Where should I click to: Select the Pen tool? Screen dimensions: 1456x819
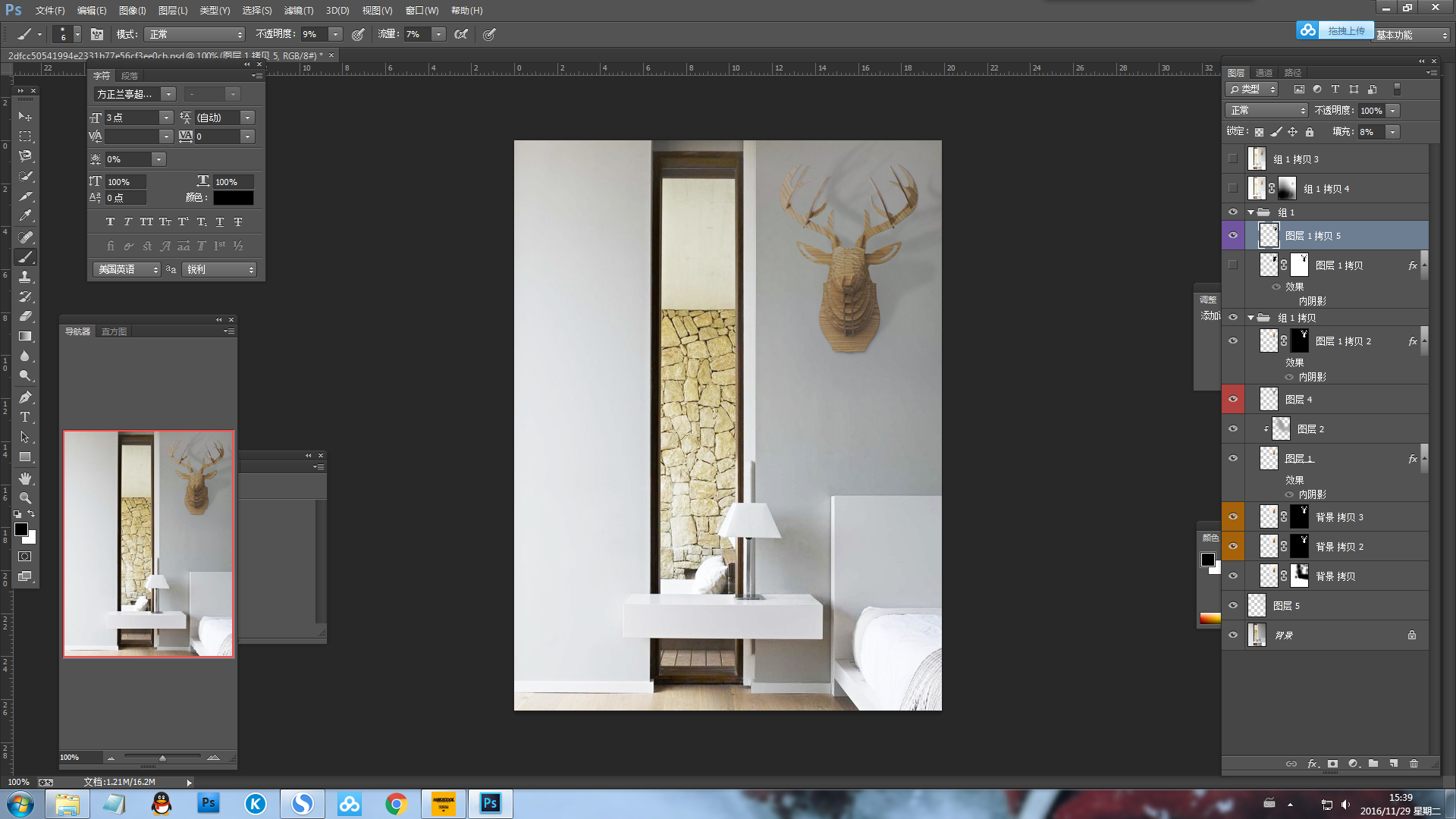[x=25, y=397]
